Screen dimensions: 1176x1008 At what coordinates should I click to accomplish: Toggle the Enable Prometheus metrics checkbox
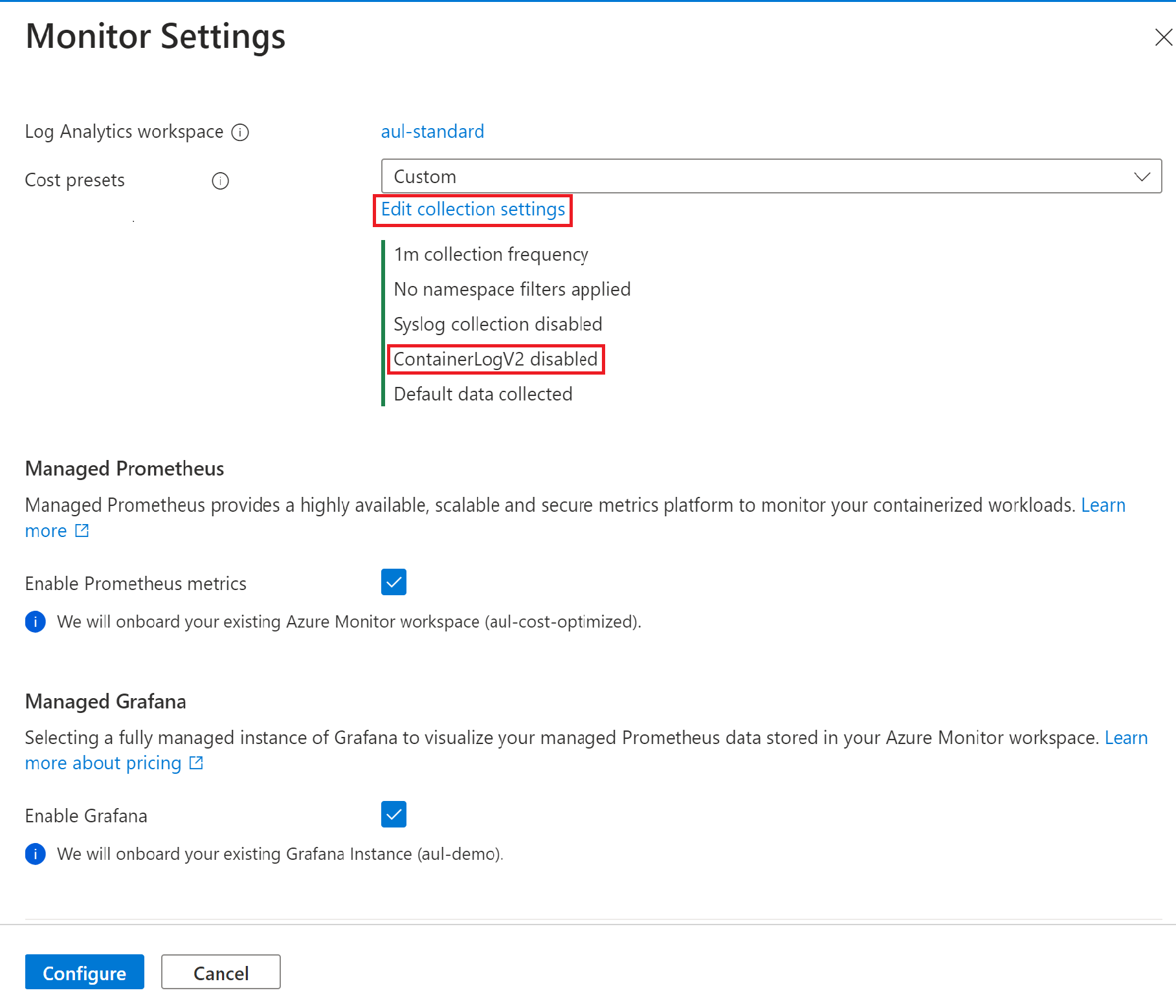click(394, 582)
